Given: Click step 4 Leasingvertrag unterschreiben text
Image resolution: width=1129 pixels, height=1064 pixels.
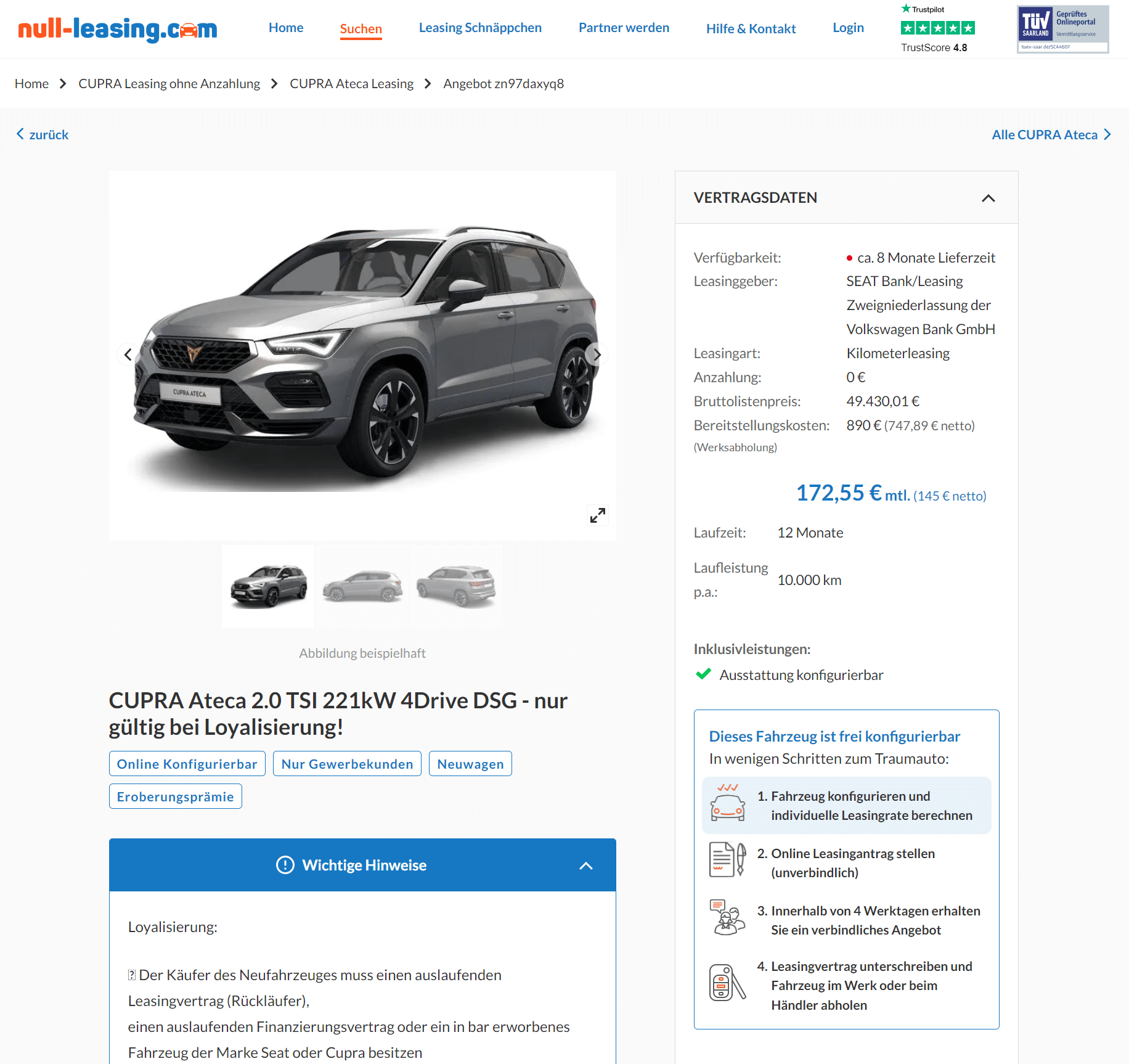Looking at the screenshot, I should tap(865, 986).
